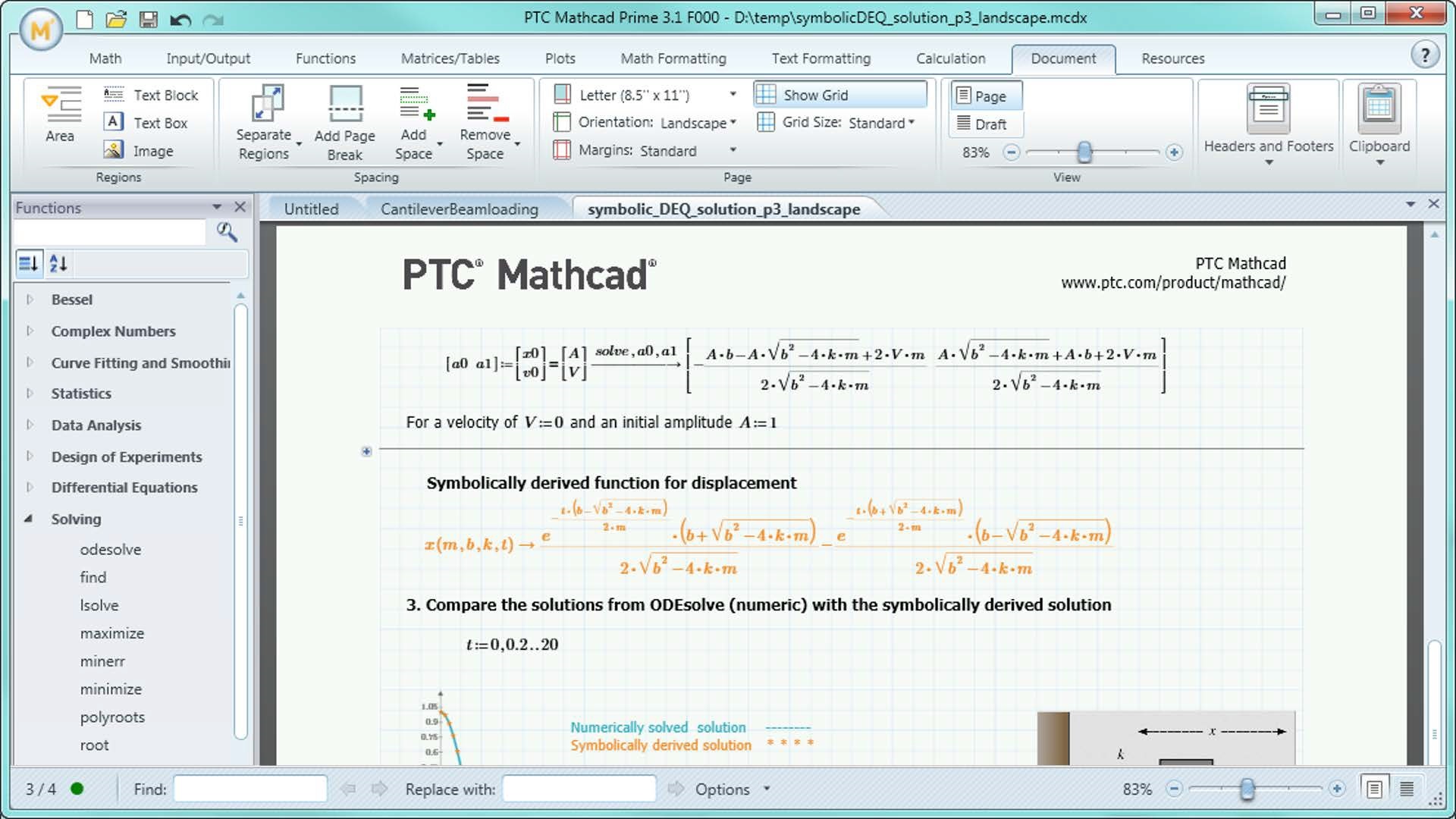Click the New Document icon

(x=83, y=17)
